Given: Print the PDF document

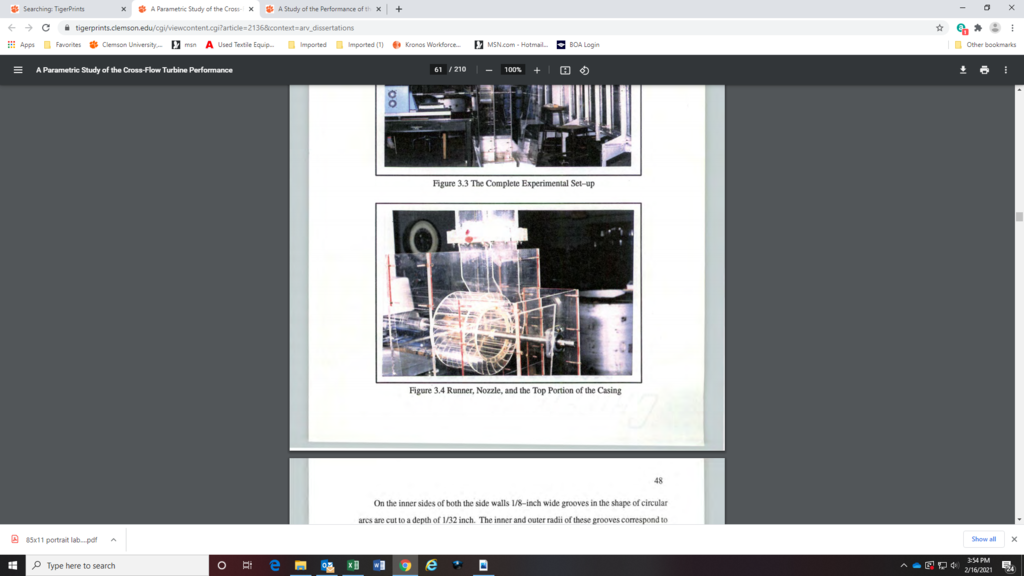Looking at the screenshot, I should point(985,70).
